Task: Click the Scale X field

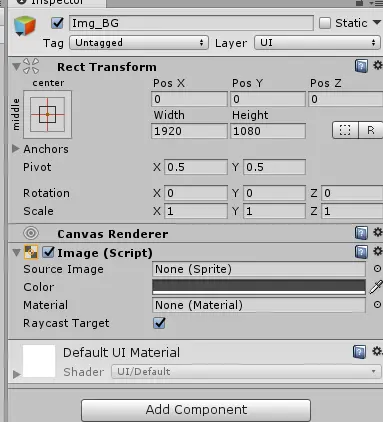Action: [x=196, y=211]
